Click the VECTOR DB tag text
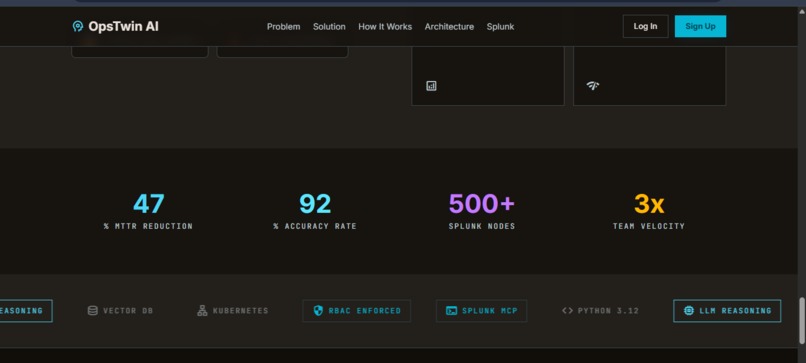The image size is (806, 363). click(128, 311)
